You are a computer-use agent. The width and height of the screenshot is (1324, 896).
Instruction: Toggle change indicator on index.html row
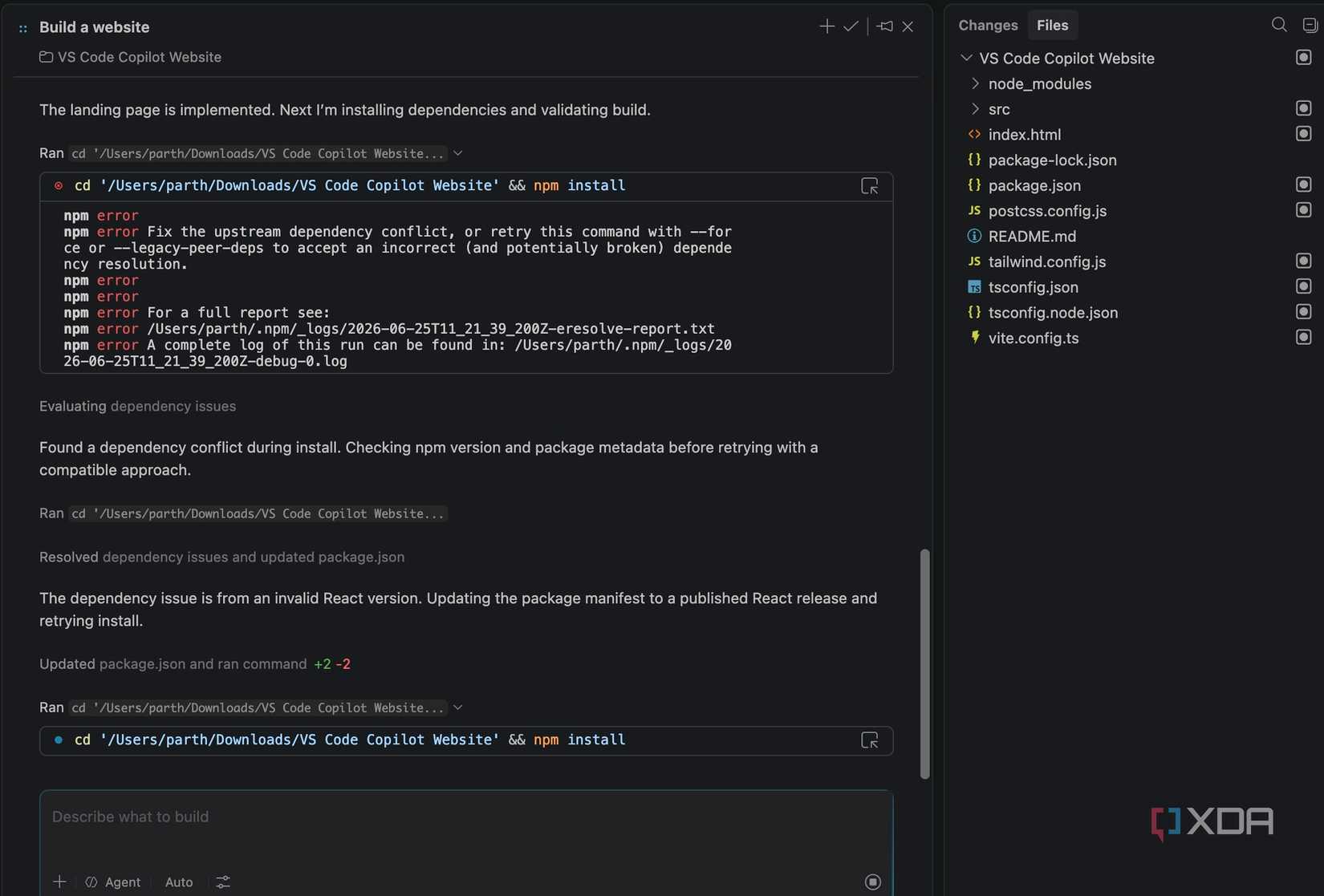(1303, 133)
